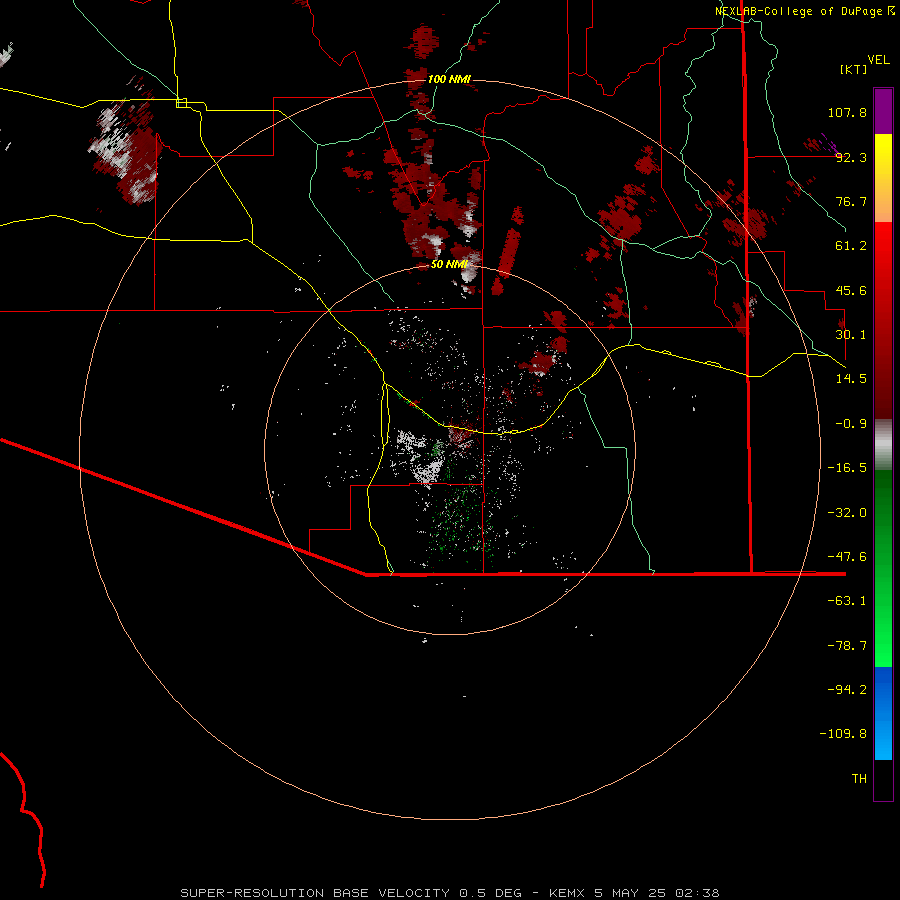Select the 45.6 velocity scale value
Screen dimensions: 900x900
851,290
